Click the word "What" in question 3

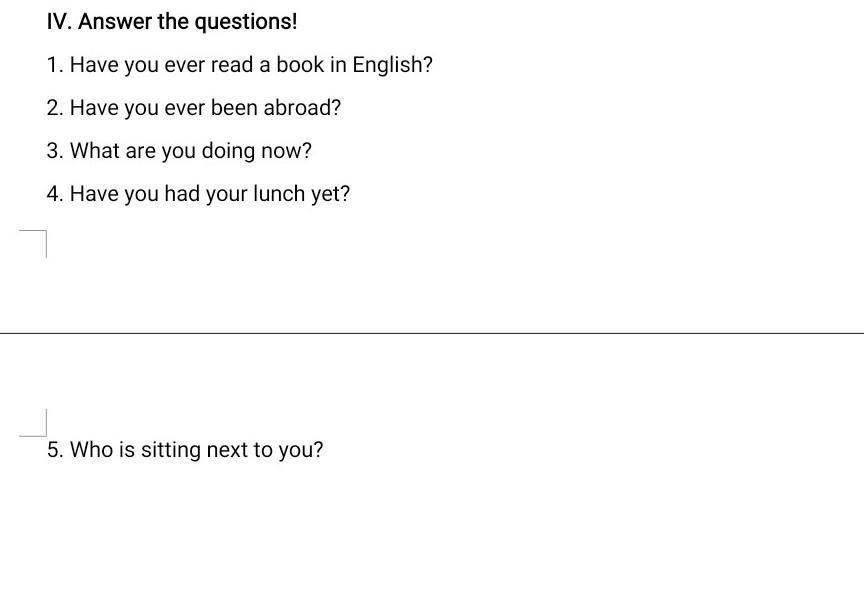(x=95, y=151)
